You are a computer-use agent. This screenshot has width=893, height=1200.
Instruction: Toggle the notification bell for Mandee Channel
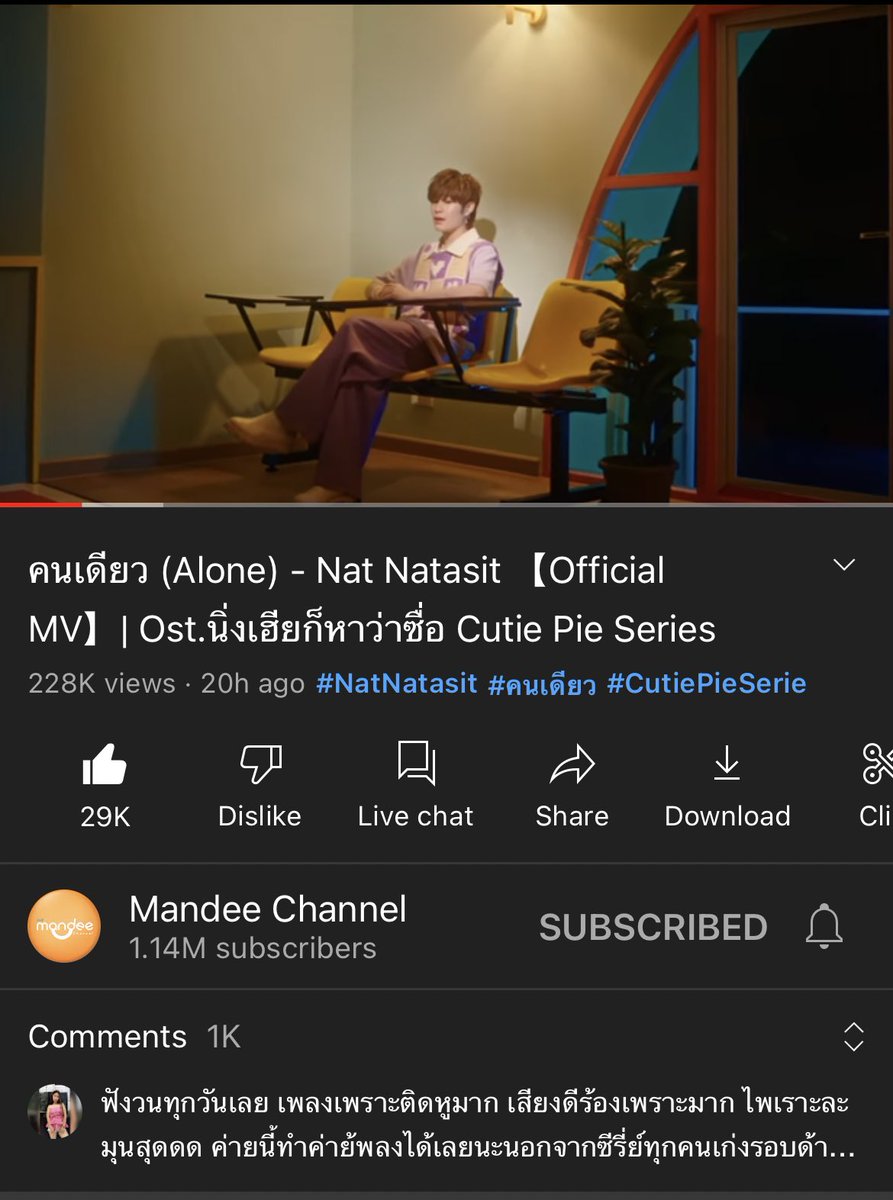(824, 927)
